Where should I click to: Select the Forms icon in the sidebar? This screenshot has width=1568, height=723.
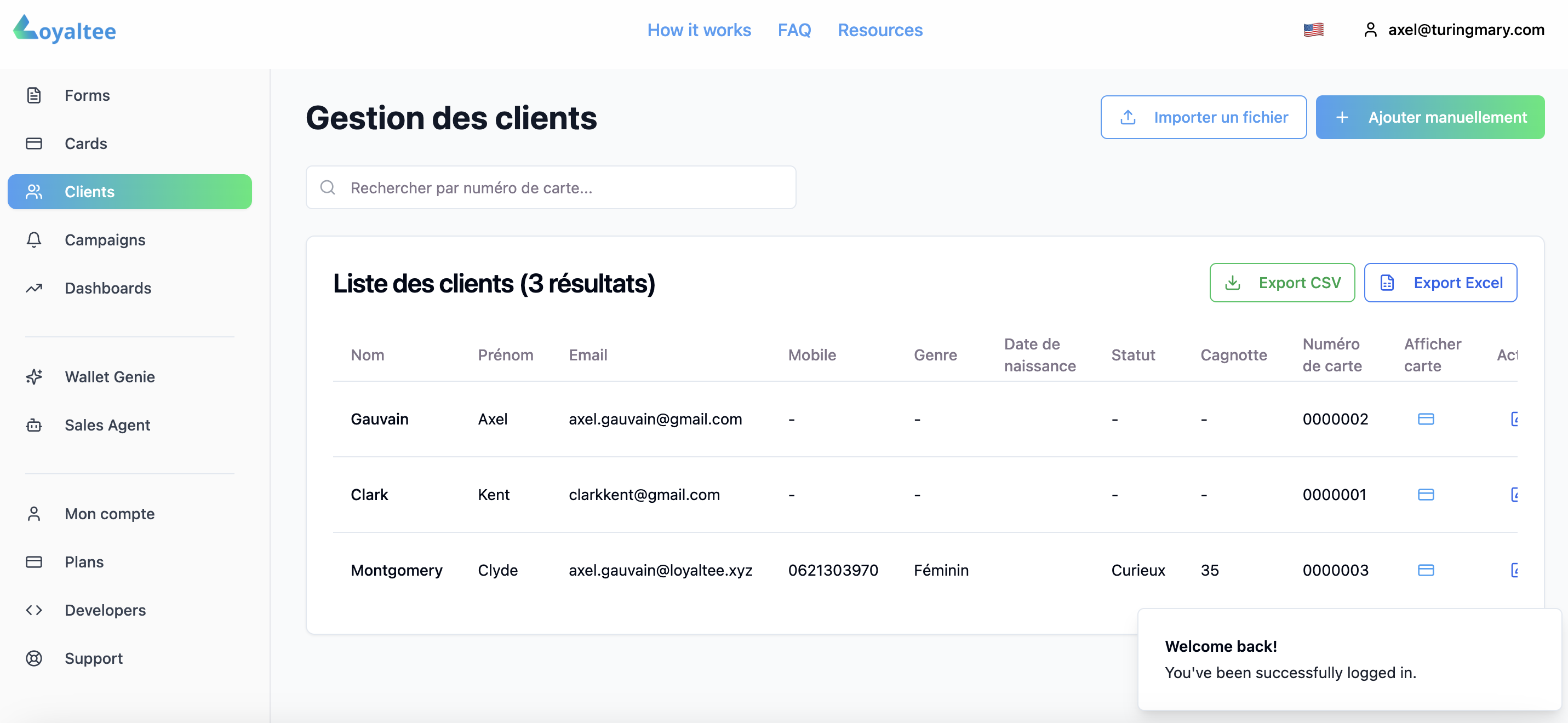point(33,95)
